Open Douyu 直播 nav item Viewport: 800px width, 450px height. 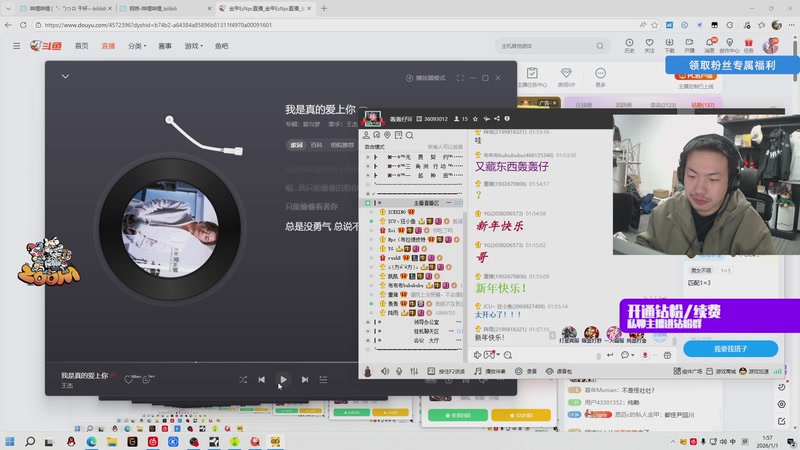click(x=108, y=46)
